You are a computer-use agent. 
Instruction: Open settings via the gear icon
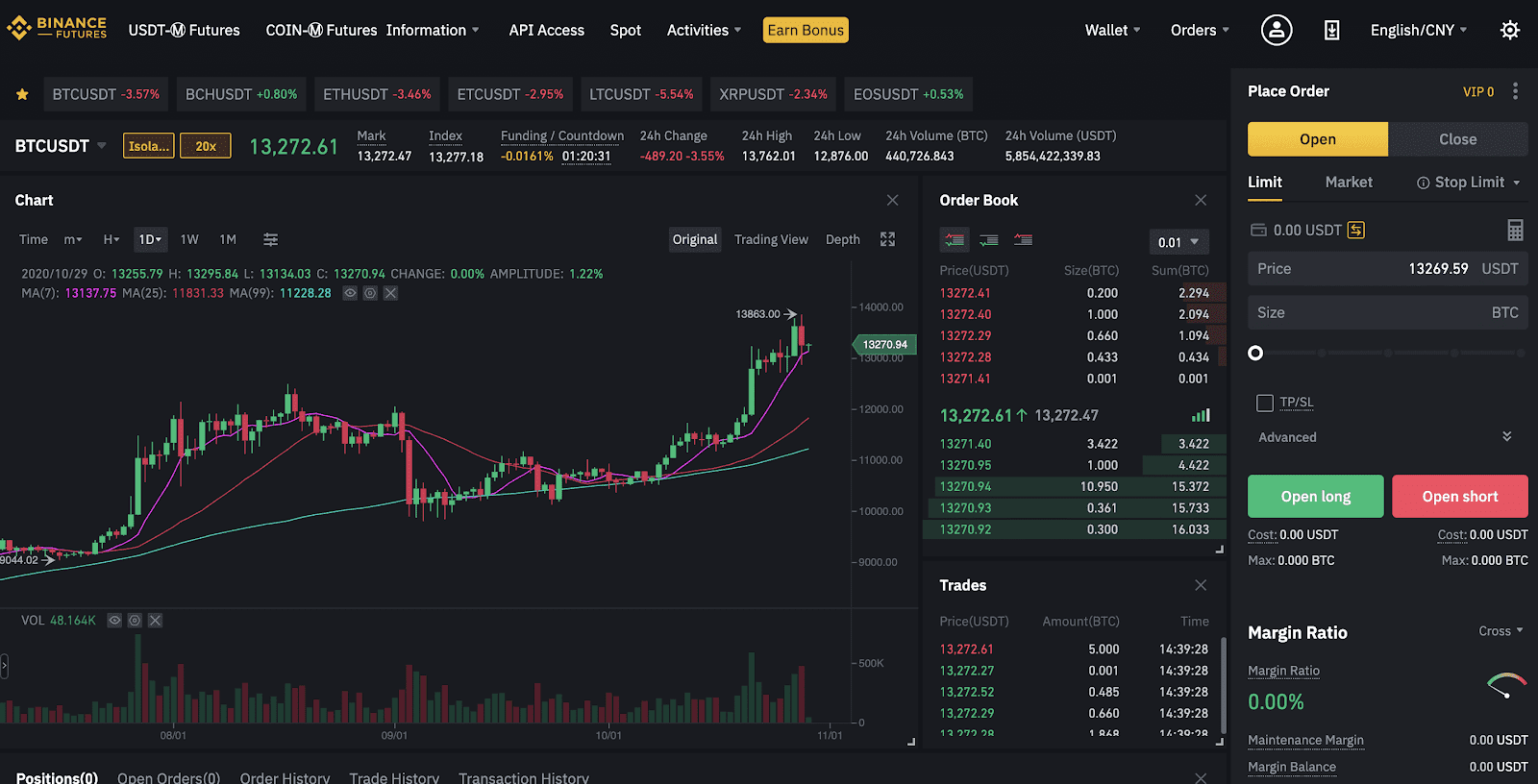pos(1510,30)
